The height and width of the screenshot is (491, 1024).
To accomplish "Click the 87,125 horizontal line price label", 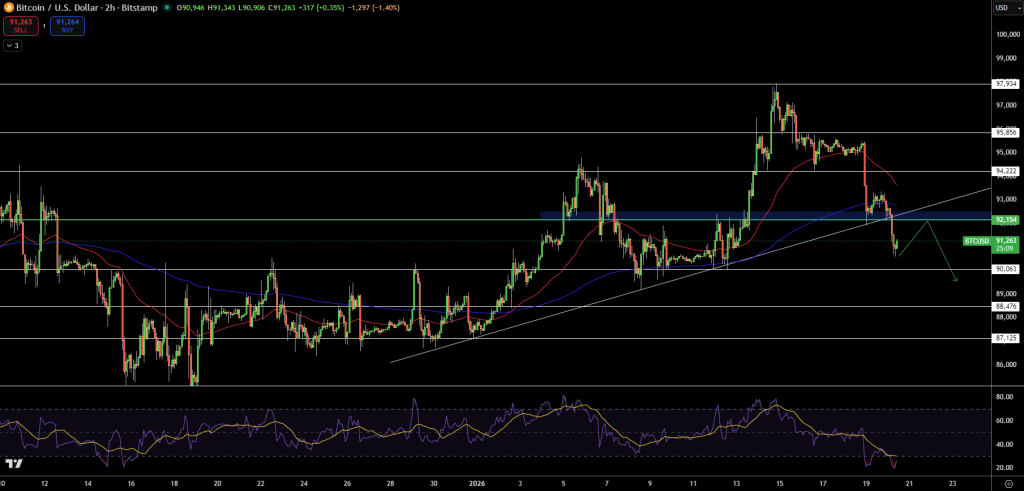I will [x=1006, y=338].
